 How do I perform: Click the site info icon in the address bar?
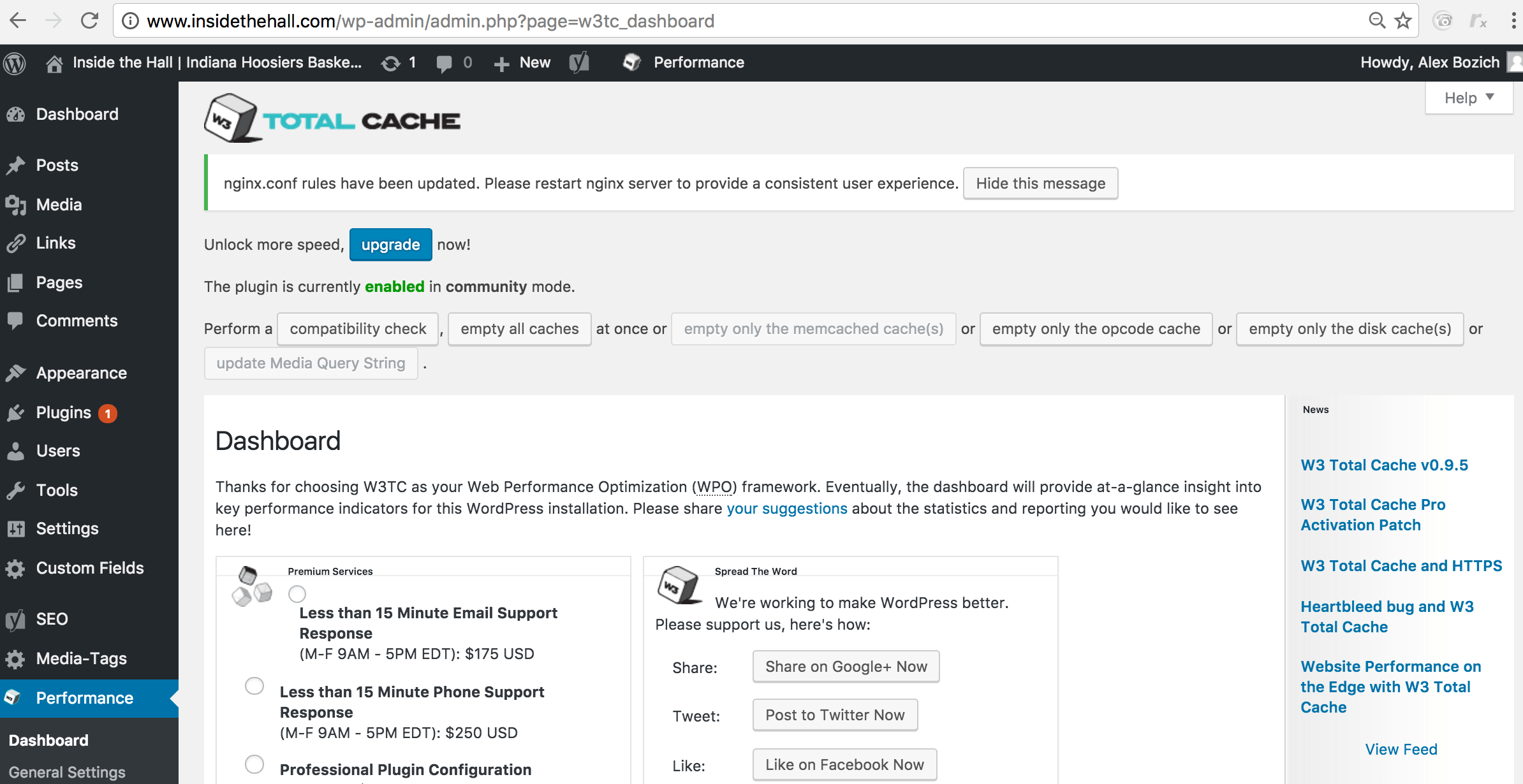point(130,21)
